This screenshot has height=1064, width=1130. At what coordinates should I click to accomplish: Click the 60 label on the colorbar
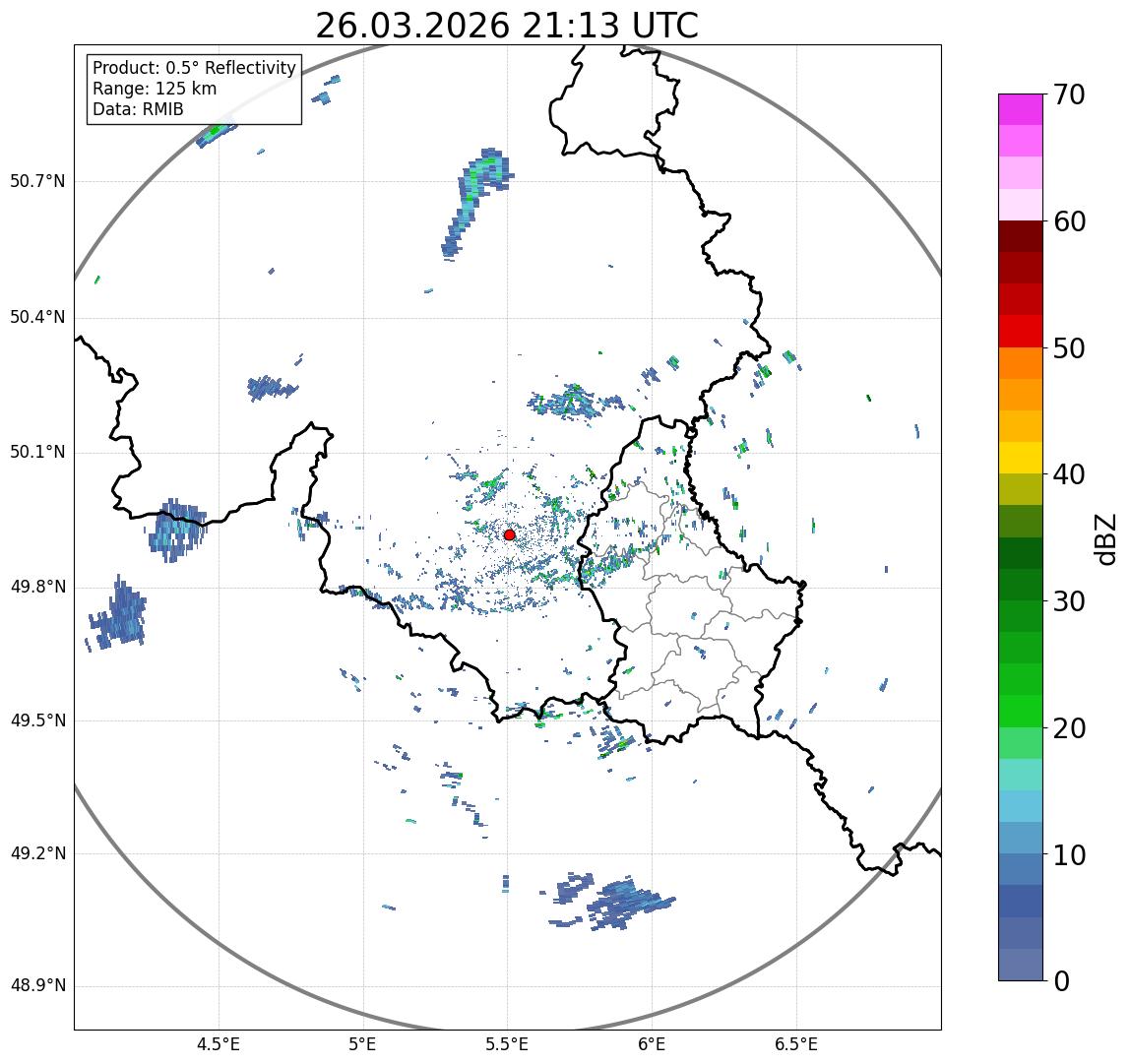tap(1069, 221)
